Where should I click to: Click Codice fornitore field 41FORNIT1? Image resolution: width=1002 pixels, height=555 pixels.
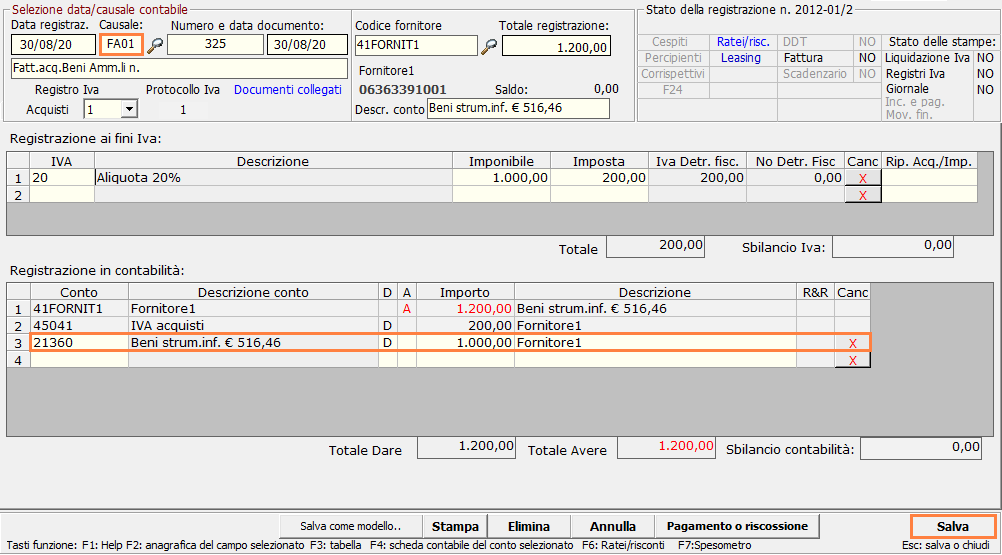click(x=416, y=45)
